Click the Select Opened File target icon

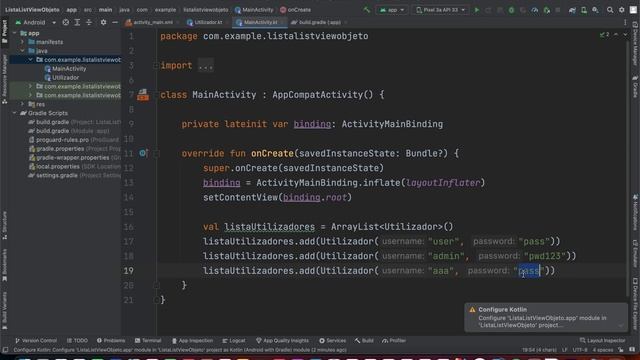pos(66,22)
